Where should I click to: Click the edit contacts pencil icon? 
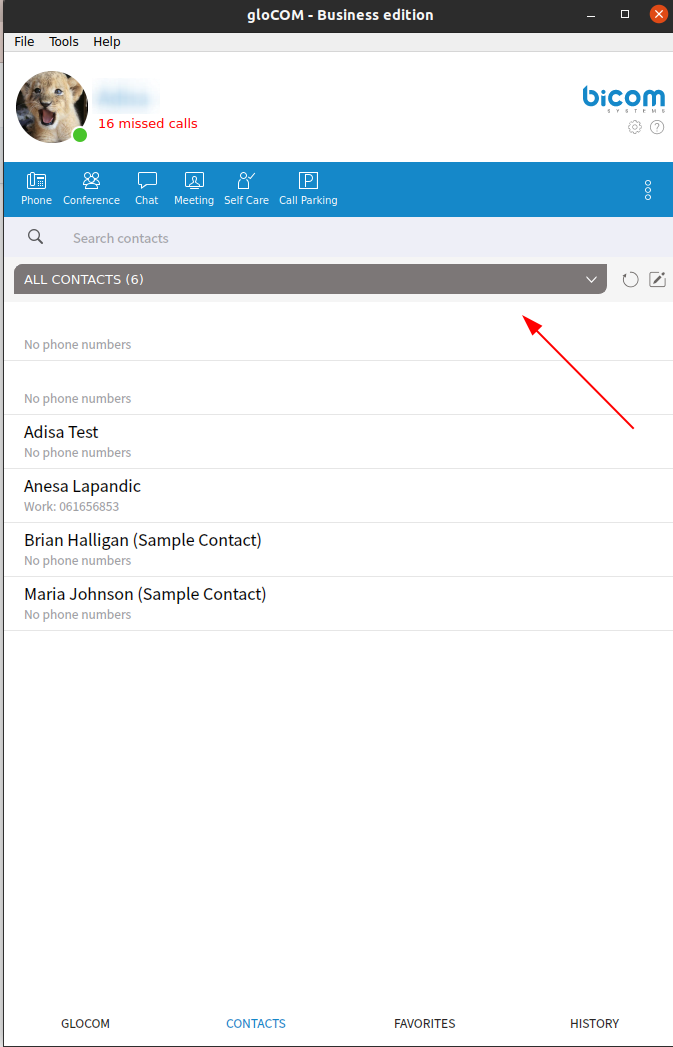point(658,279)
